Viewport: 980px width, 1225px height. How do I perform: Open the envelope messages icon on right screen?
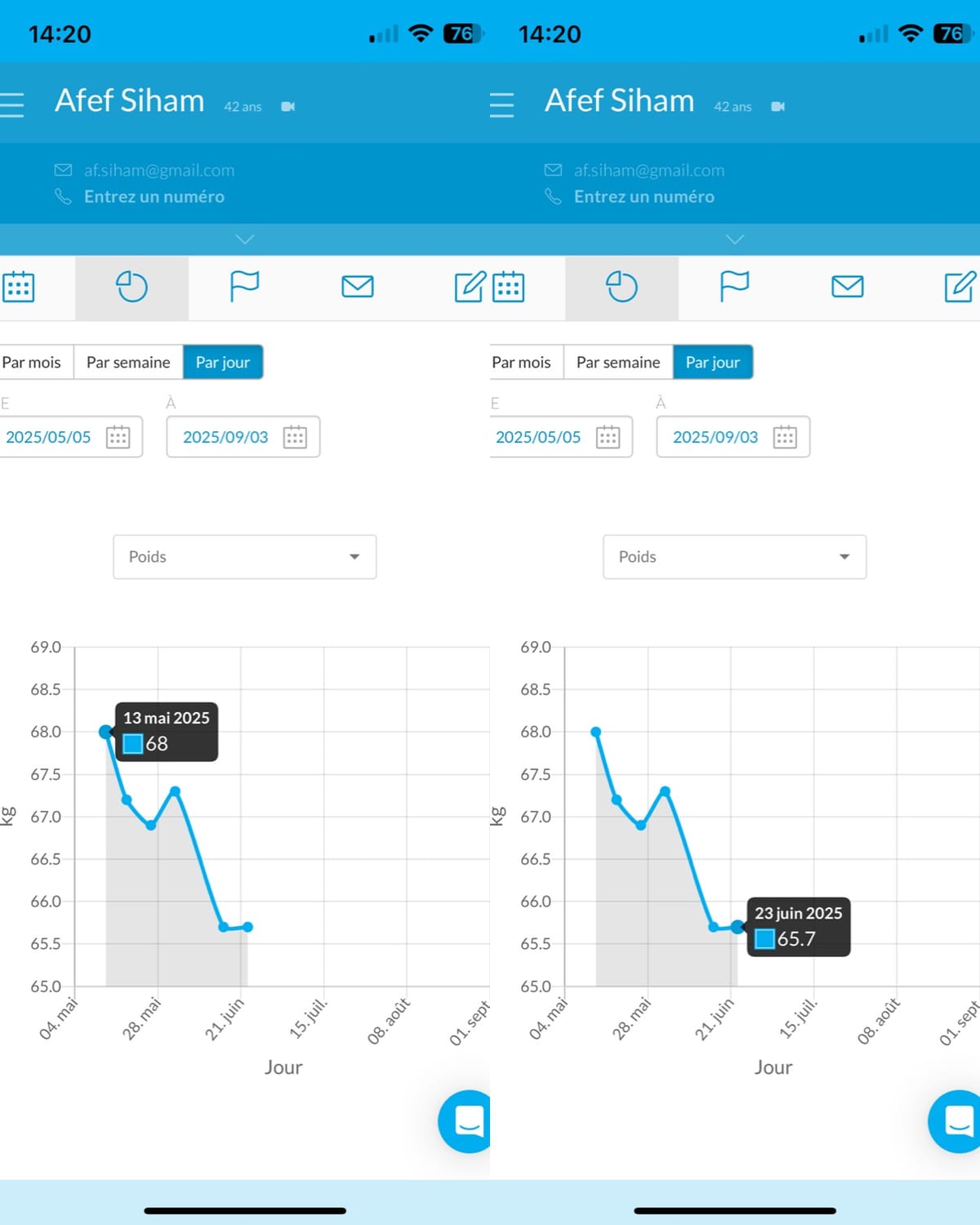click(x=847, y=287)
